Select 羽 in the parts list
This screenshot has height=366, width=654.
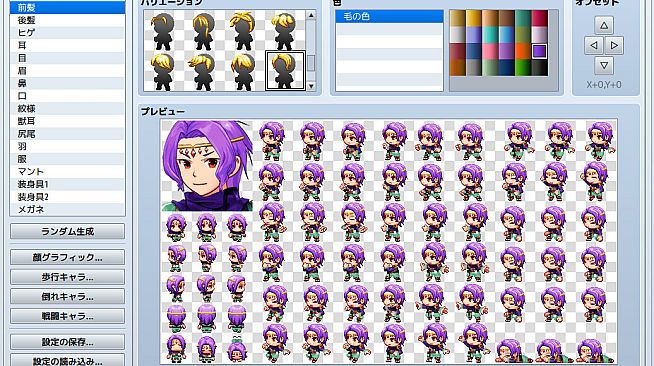[x=67, y=146]
